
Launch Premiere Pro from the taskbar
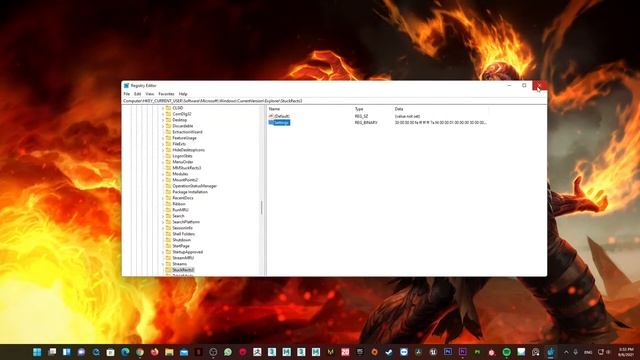[462, 352]
